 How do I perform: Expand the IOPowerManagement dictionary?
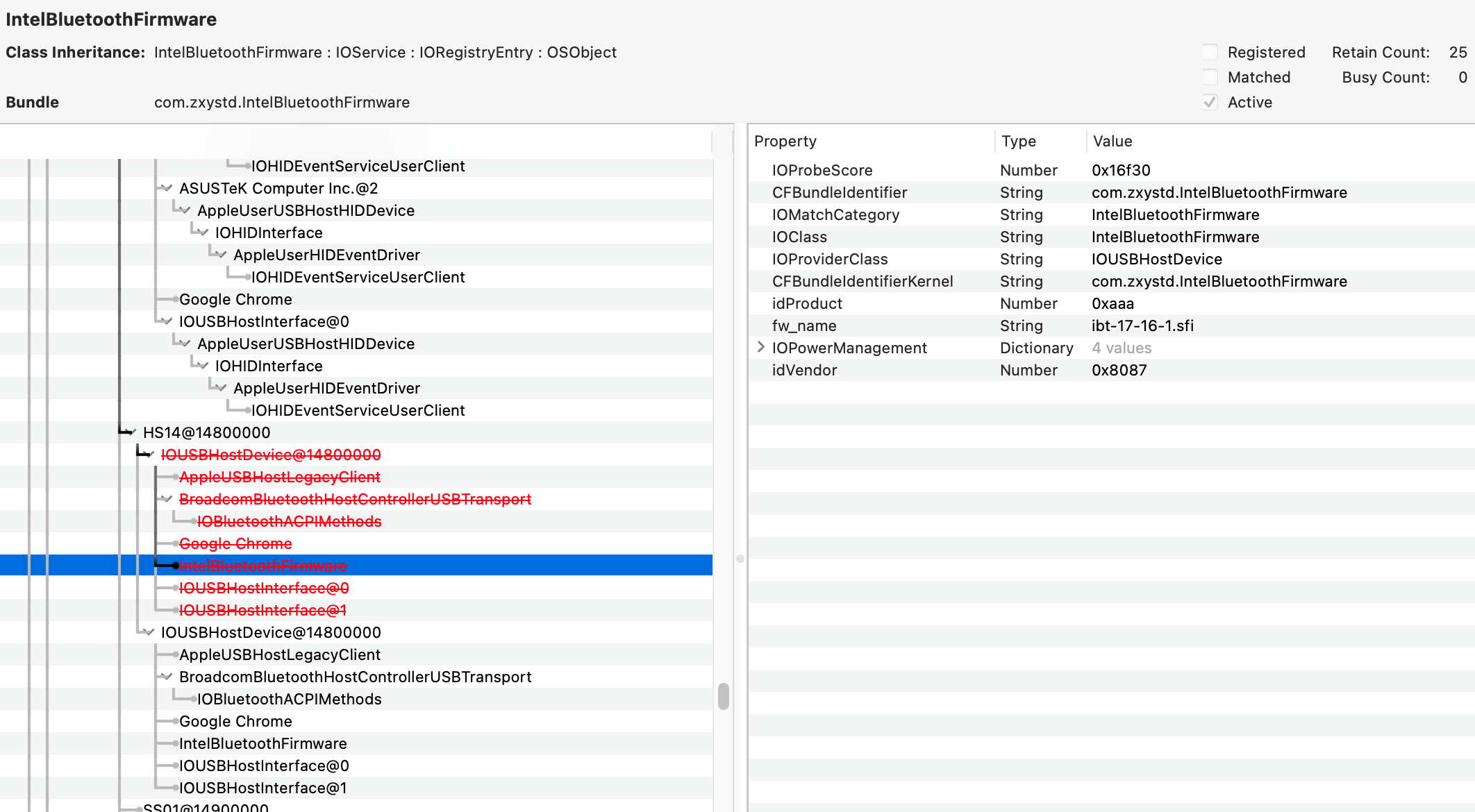click(760, 348)
